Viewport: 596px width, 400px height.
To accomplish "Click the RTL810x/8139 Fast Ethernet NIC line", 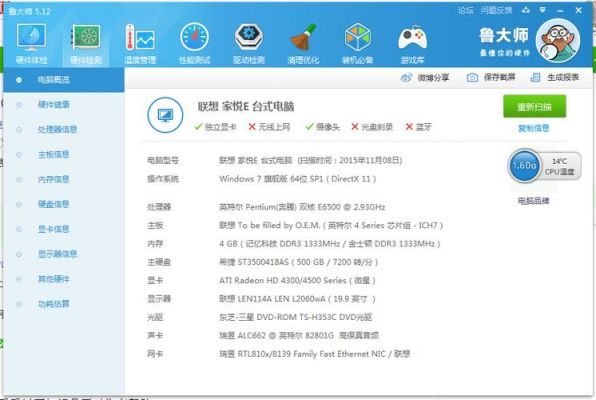I will 314,354.
